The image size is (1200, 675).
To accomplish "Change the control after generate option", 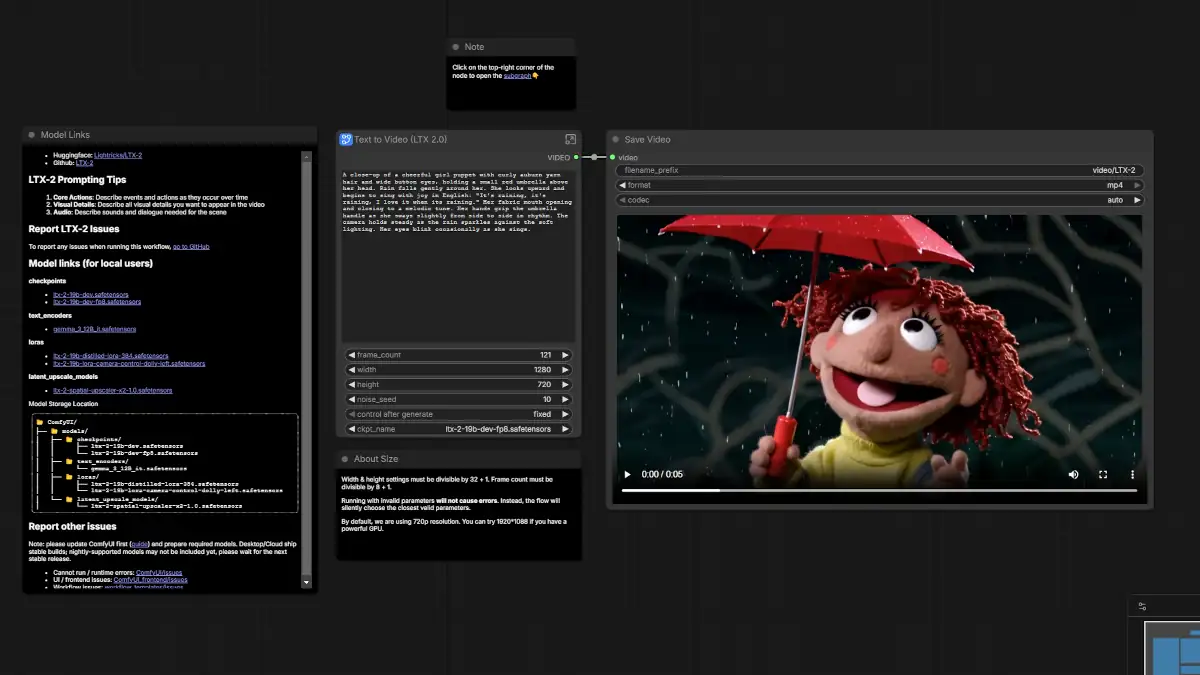I will tap(459, 414).
